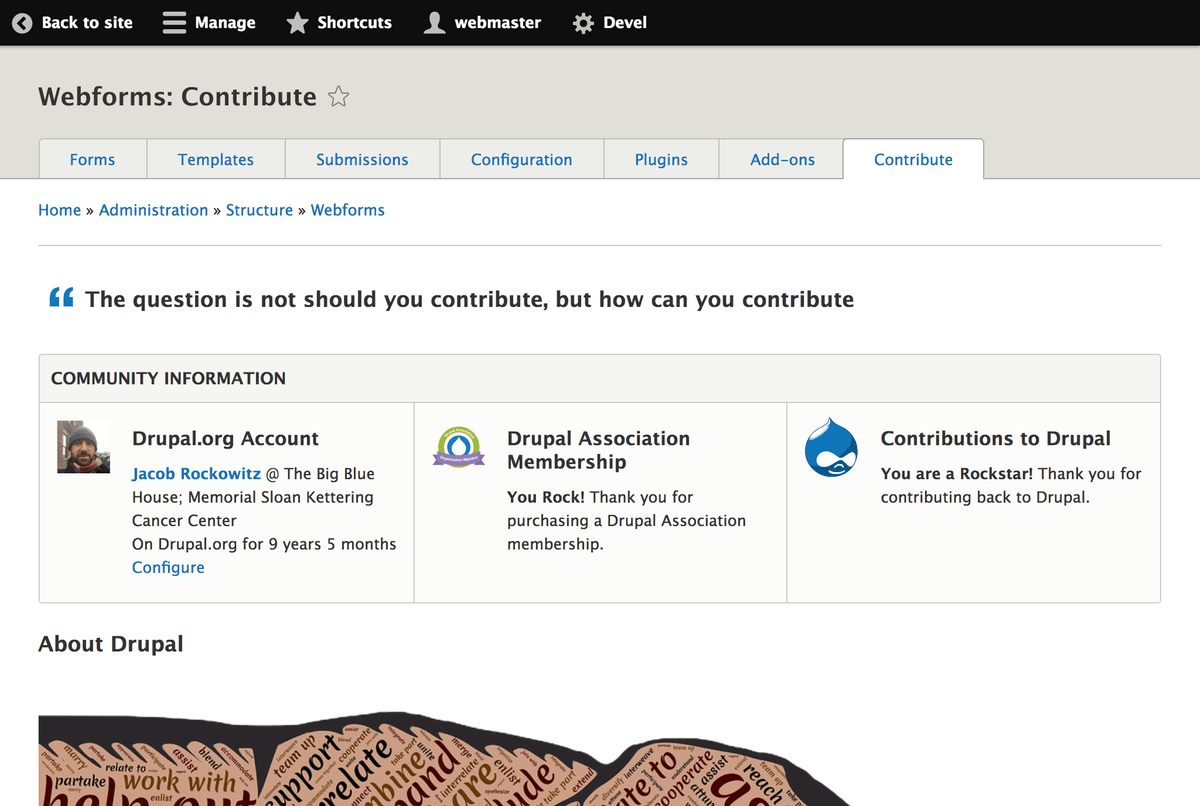Screen dimensions: 1200x806
Task: Switch to the Templates tab
Action: pos(216,159)
